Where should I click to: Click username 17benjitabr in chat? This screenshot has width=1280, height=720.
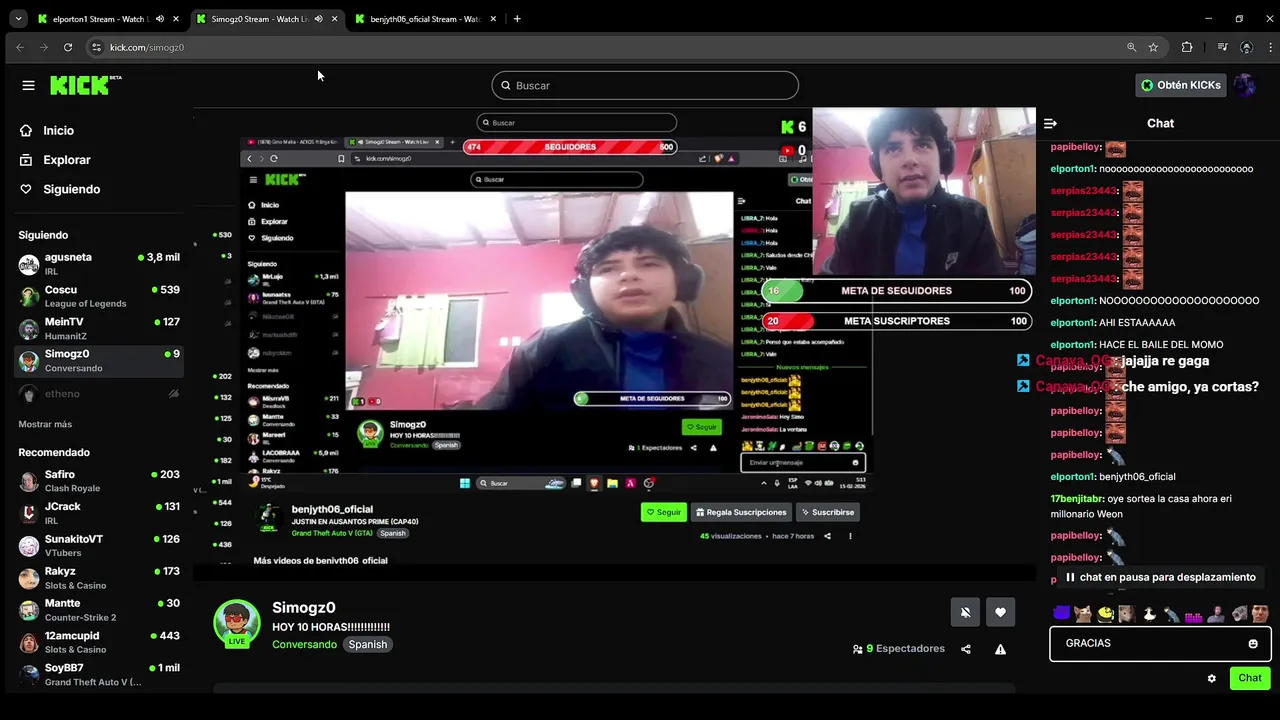(1075, 499)
